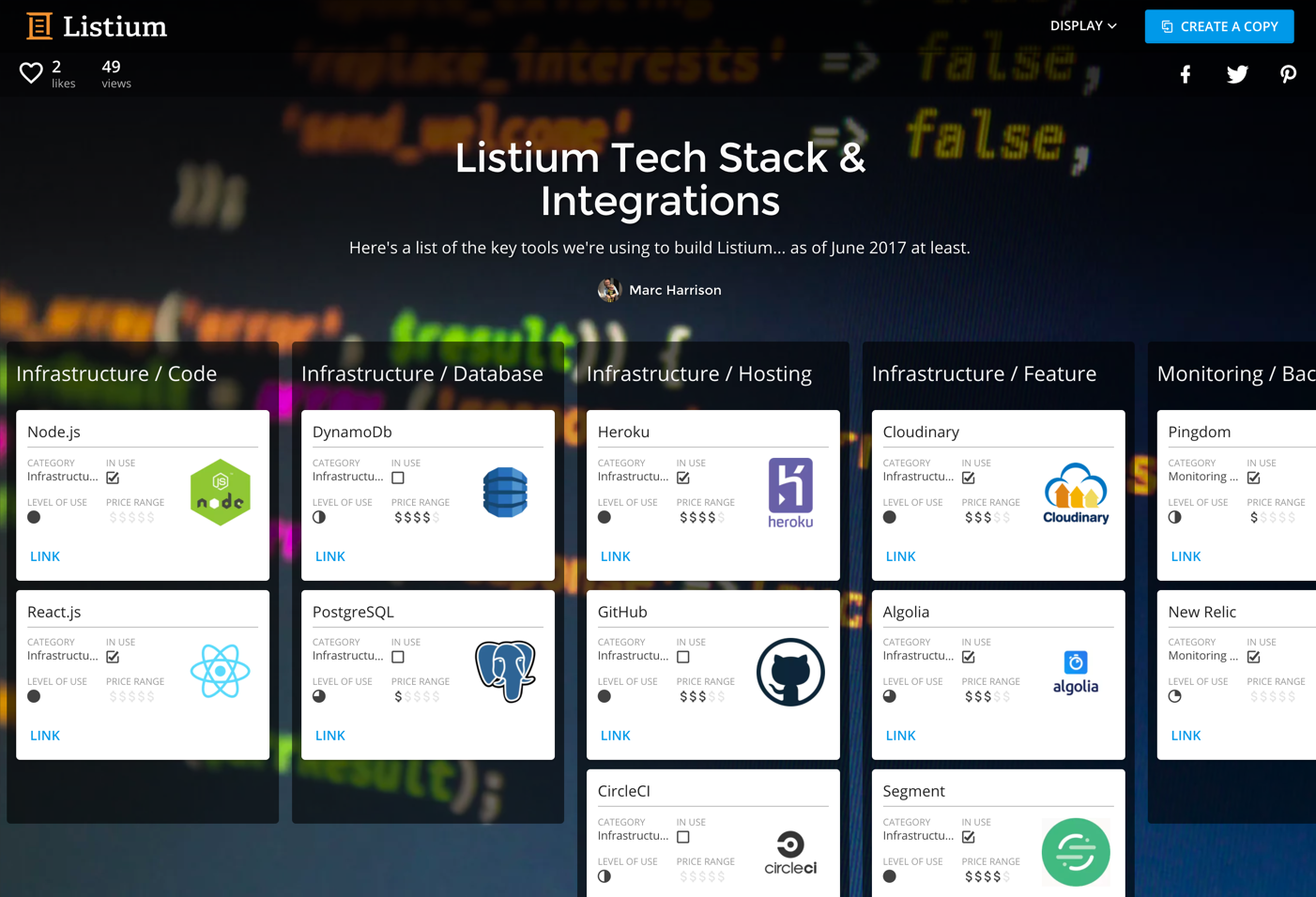Image resolution: width=1316 pixels, height=897 pixels.
Task: Click the Listium logo icon
Action: click(39, 26)
